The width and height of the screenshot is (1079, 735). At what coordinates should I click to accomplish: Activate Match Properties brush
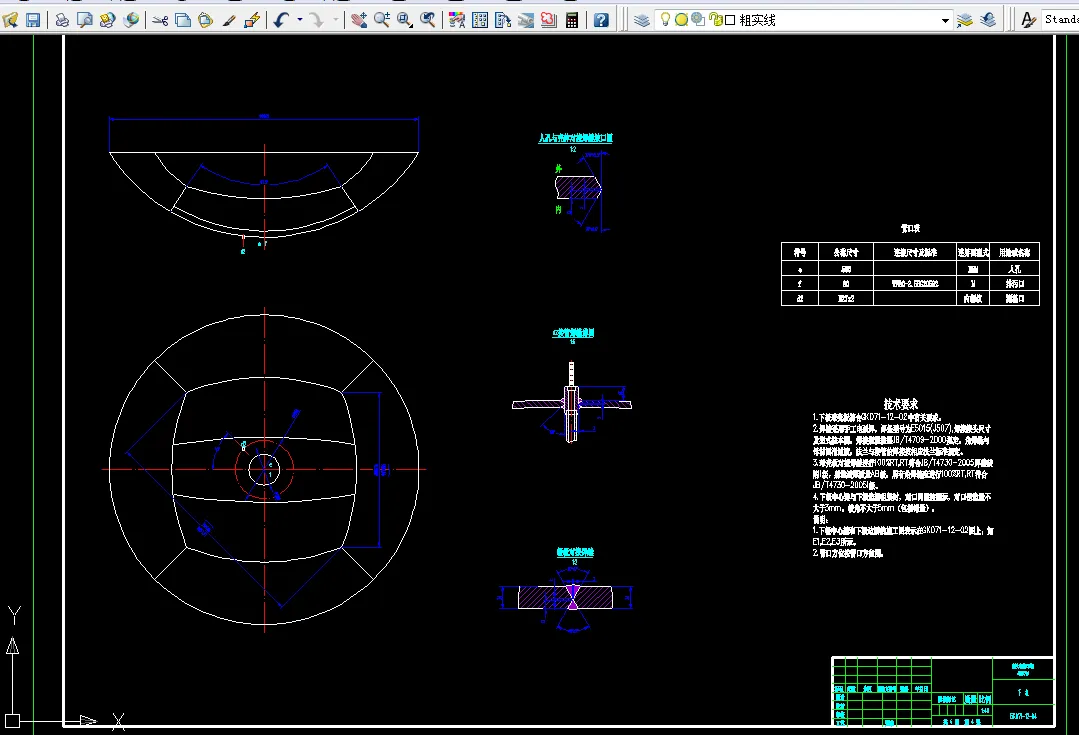point(229,20)
